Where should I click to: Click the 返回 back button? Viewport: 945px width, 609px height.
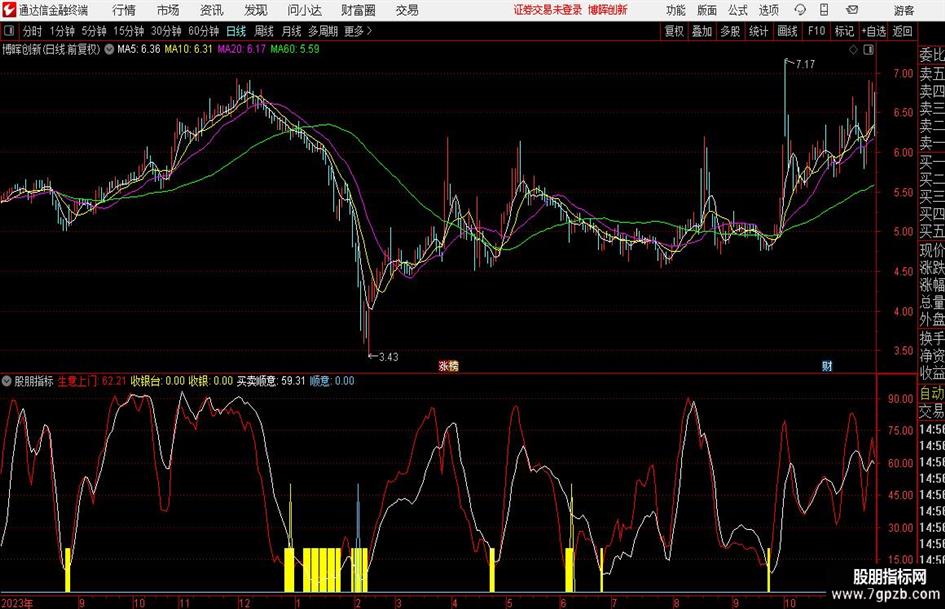902,31
